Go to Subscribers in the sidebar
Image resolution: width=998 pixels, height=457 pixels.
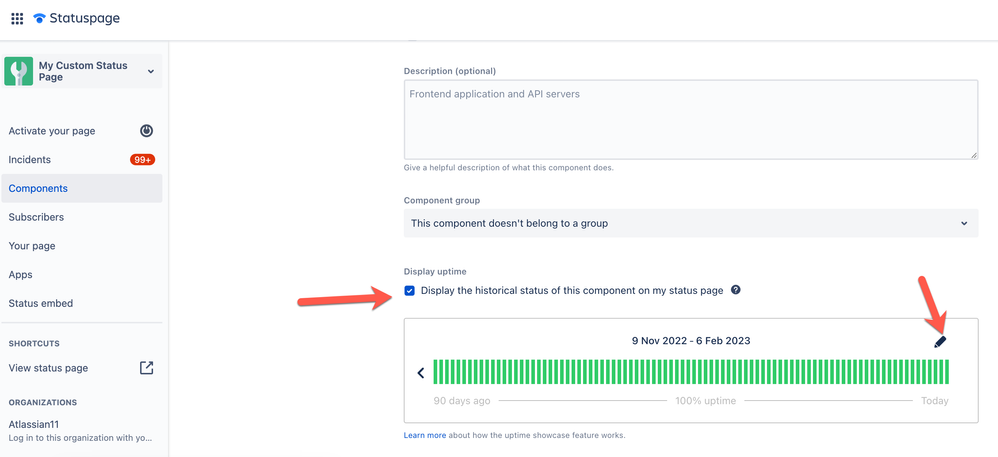(36, 217)
